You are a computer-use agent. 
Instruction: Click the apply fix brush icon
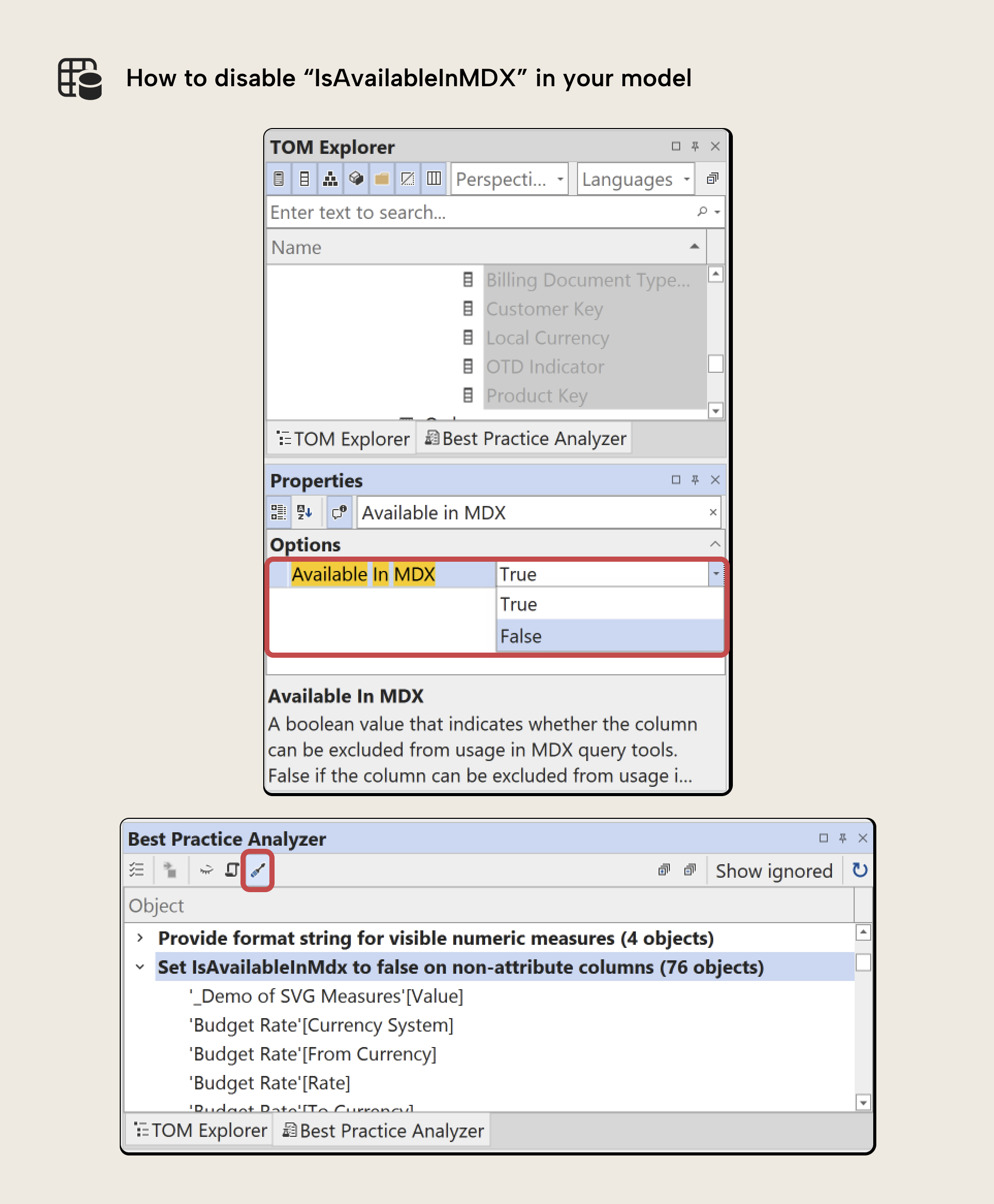258,870
